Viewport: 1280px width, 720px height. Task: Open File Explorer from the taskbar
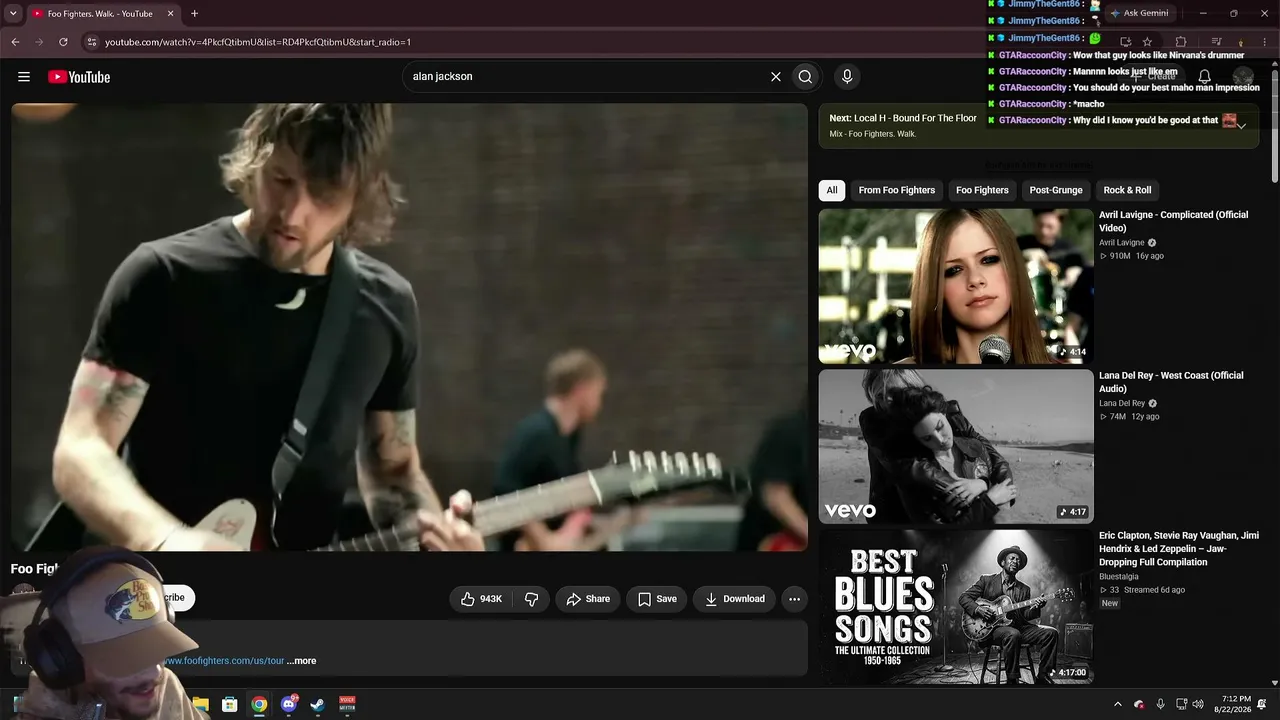click(200, 705)
